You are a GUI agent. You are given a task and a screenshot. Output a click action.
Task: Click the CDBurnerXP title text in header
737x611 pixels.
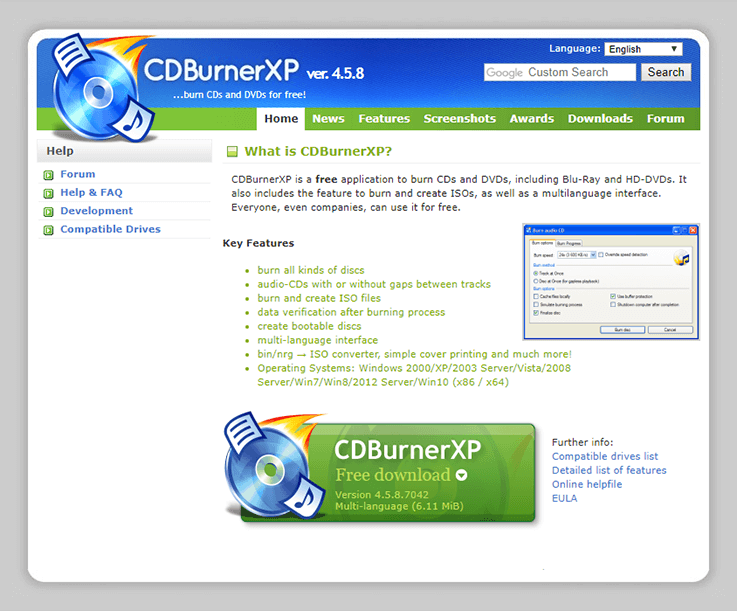(x=221, y=70)
